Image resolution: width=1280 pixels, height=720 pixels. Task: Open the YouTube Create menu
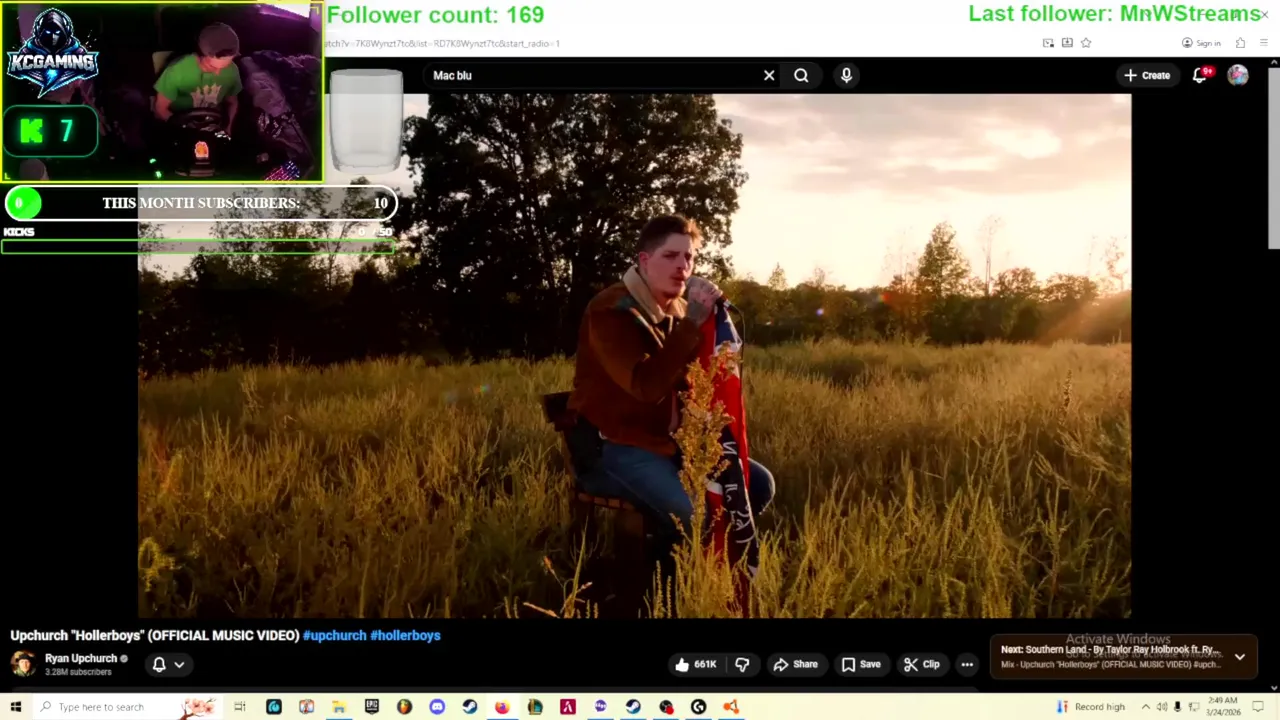click(x=1147, y=75)
